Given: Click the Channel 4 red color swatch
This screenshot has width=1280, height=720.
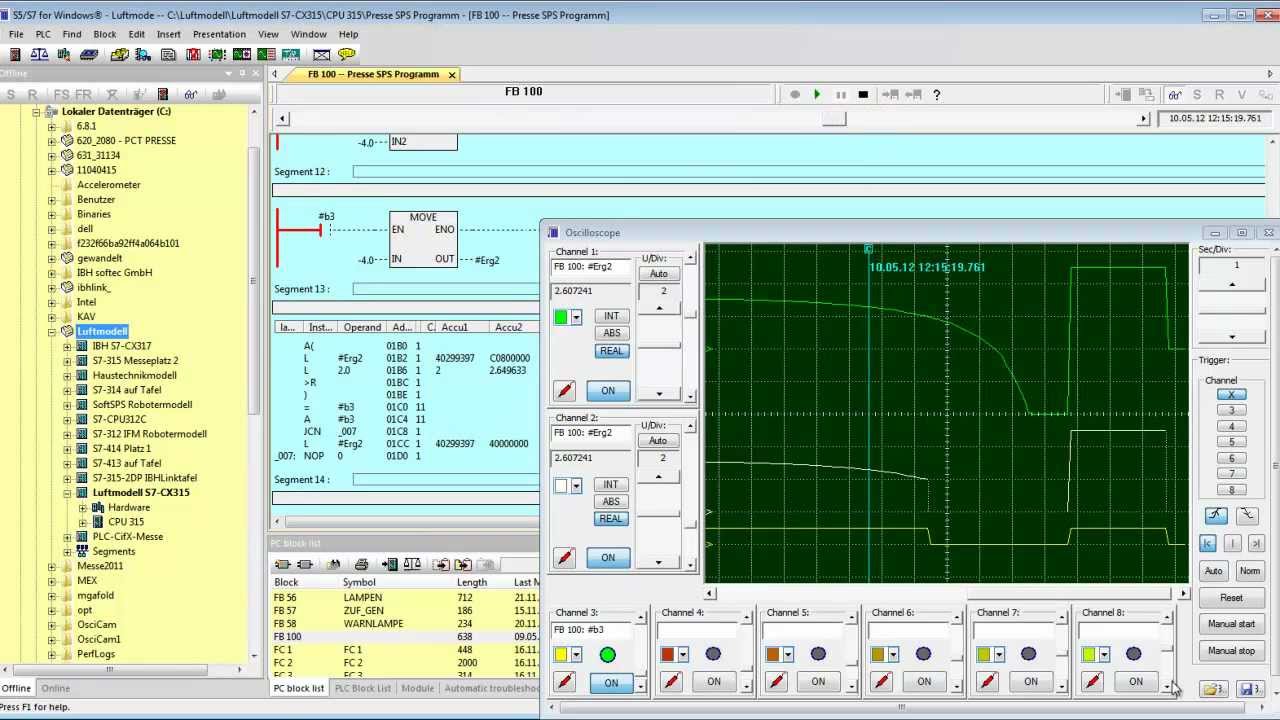Looking at the screenshot, I should [668, 655].
